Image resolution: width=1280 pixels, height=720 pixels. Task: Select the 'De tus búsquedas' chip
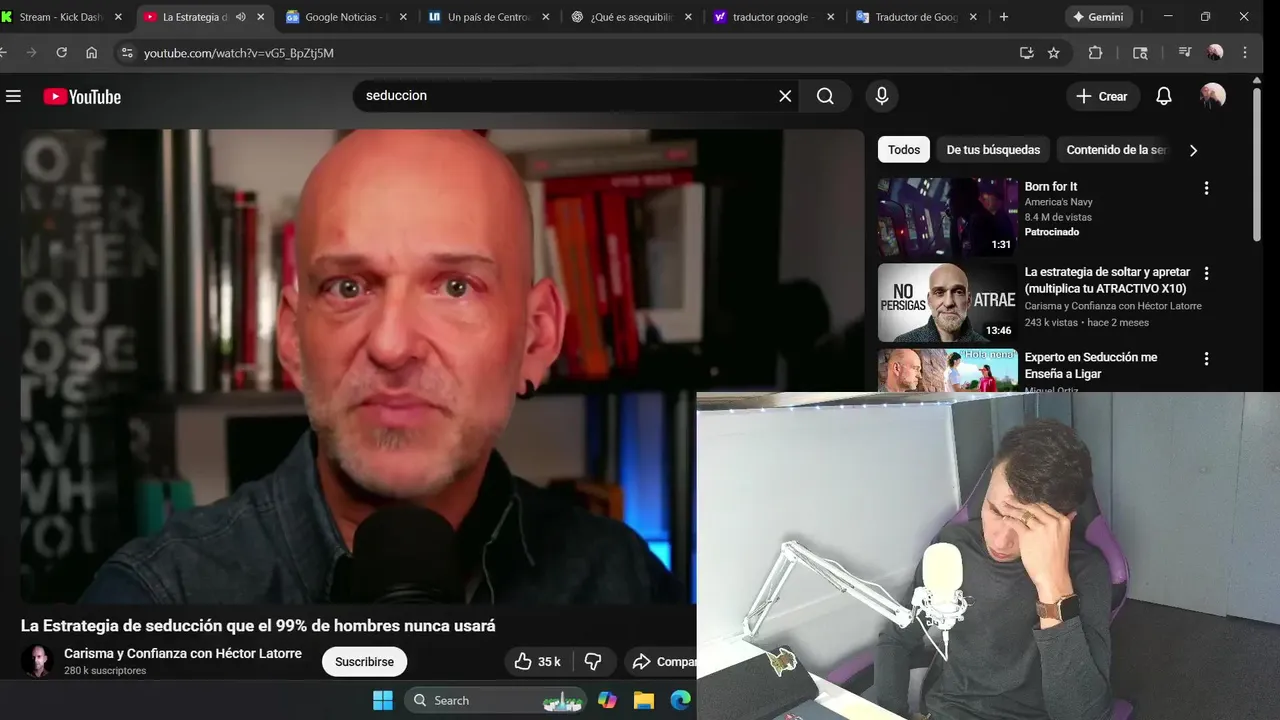[x=993, y=150]
